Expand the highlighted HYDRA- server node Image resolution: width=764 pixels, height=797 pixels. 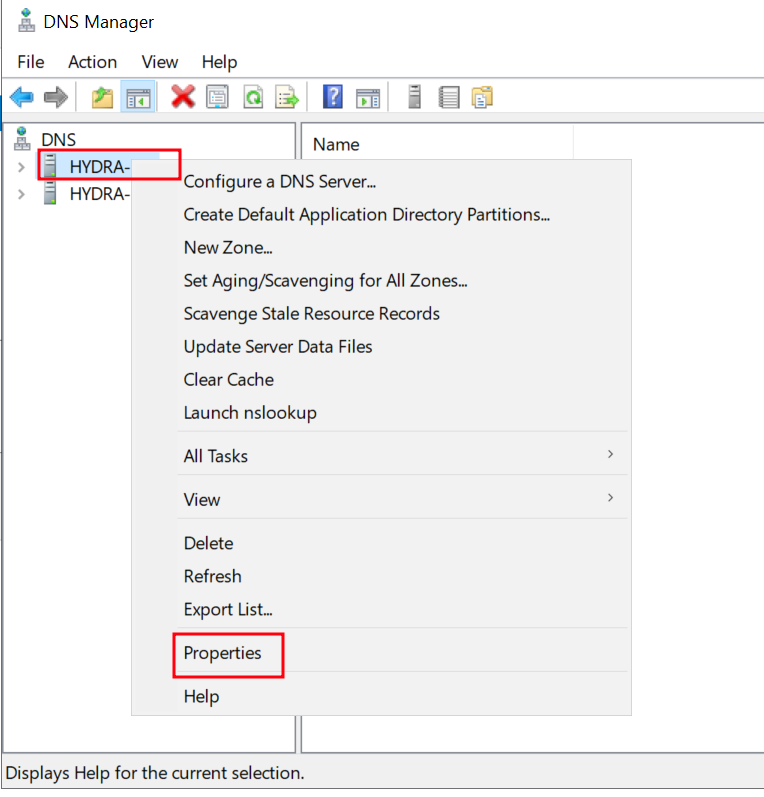(x=21, y=167)
